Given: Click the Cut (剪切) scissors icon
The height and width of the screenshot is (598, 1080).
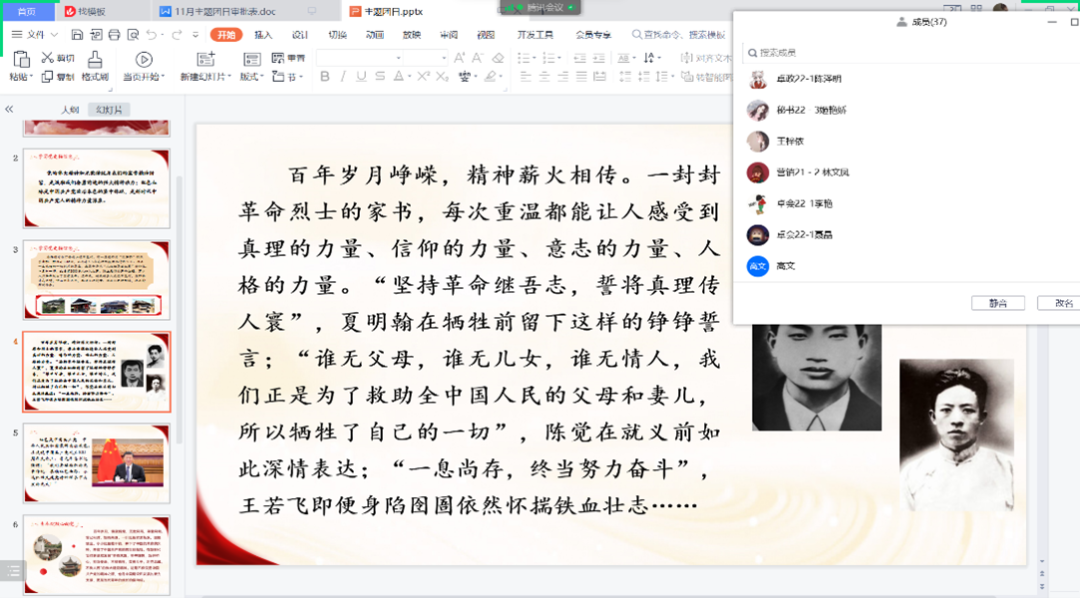Looking at the screenshot, I should click(48, 58).
